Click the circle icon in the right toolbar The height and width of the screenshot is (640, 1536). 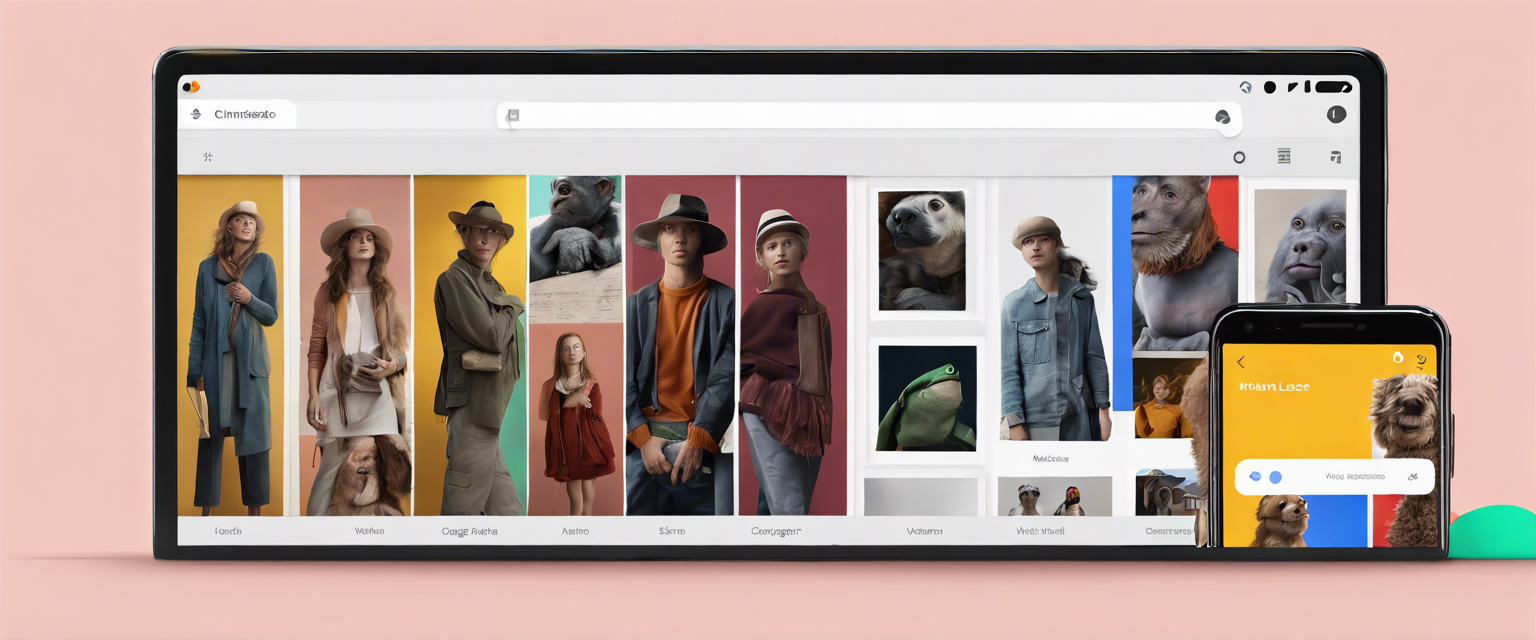pos(1239,157)
